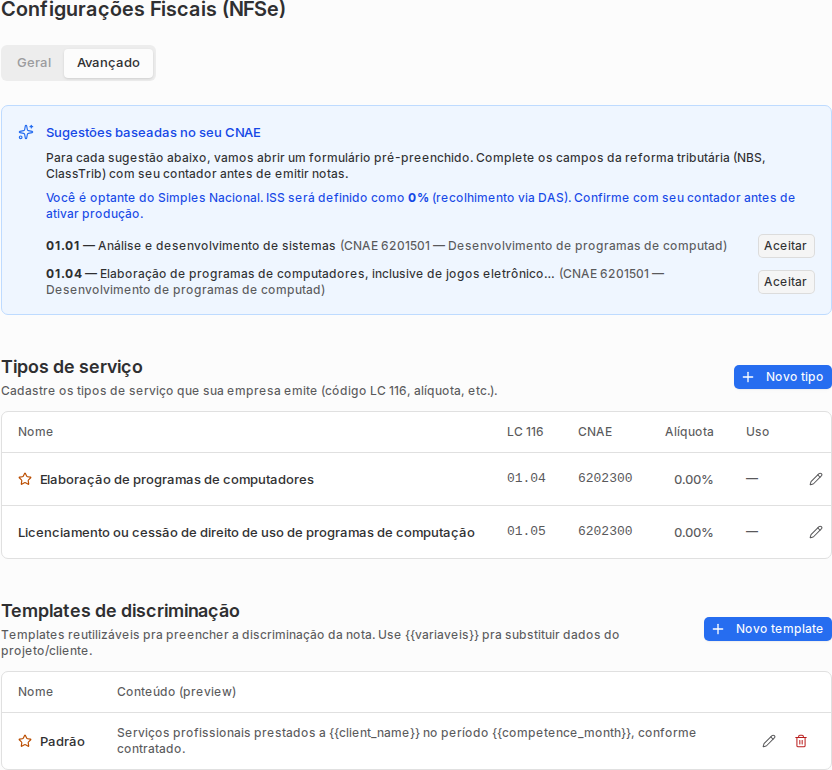The image size is (832, 770).
Task: Click the Elaboração de programas de computadores name
Action: (x=177, y=480)
